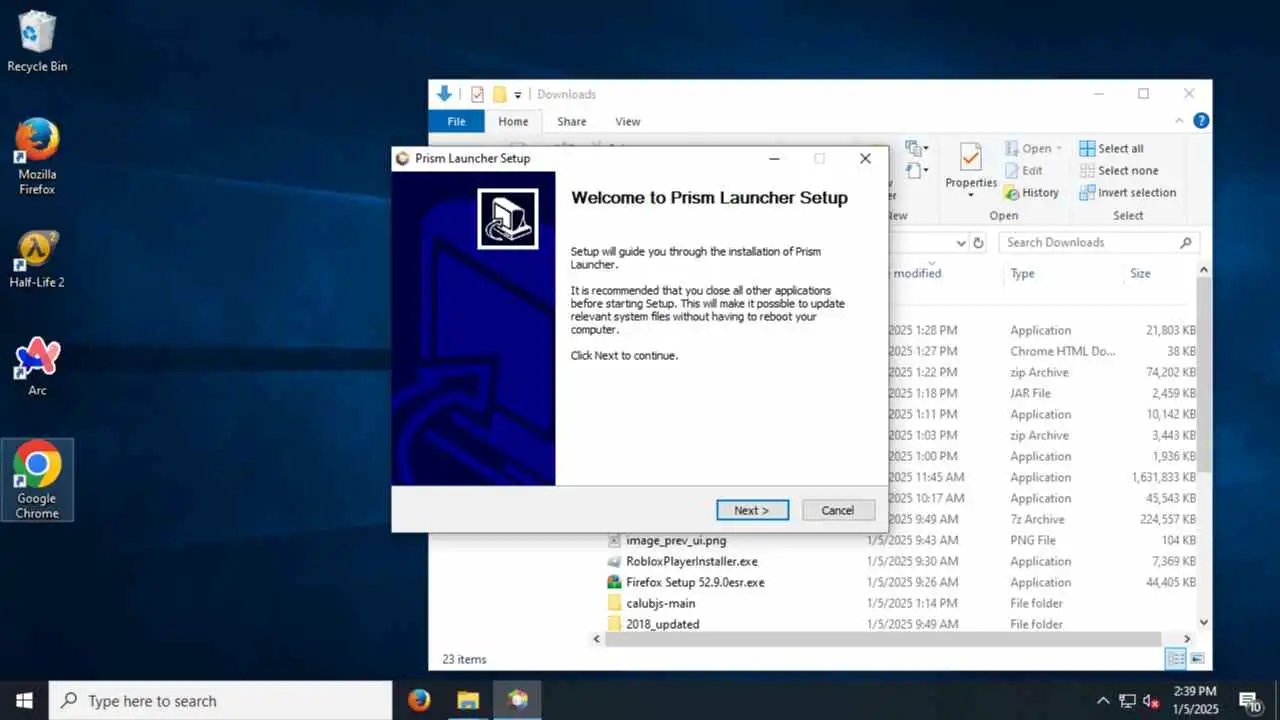Collapse the Explorer ribbon with chevron
The width and height of the screenshot is (1280, 720).
coord(1180,120)
